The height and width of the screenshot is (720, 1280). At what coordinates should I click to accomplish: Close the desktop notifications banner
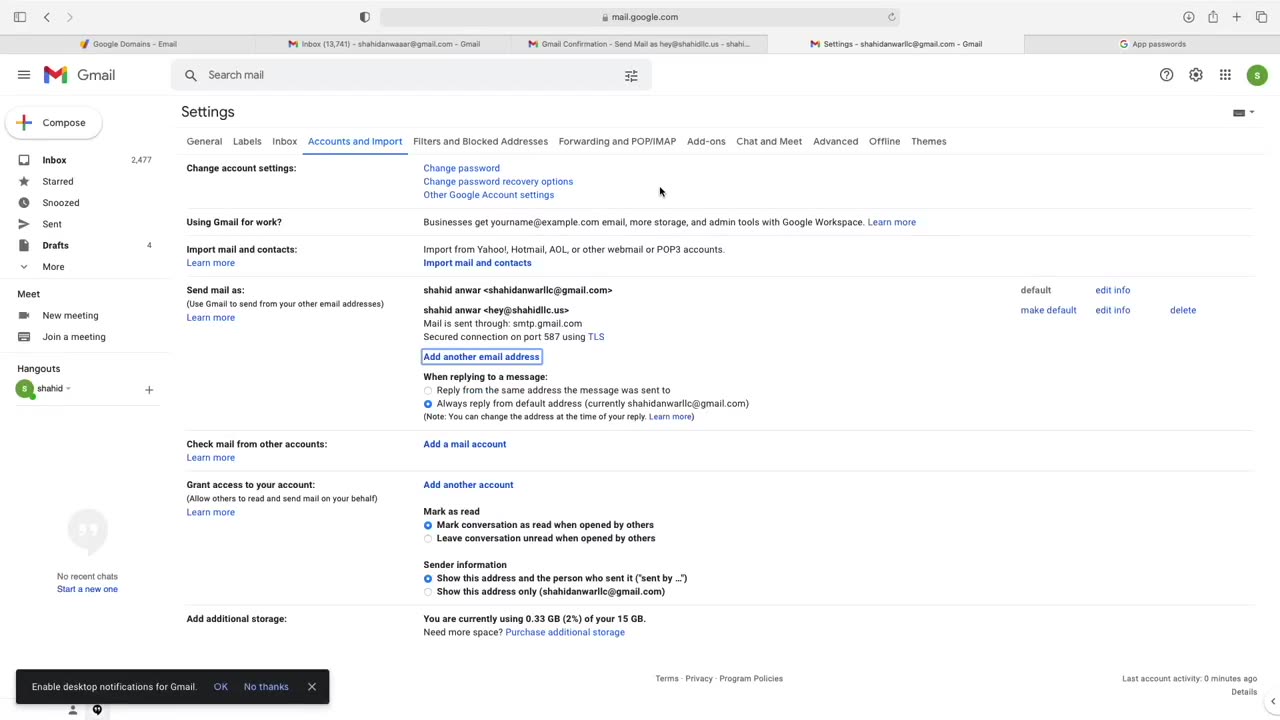(312, 687)
